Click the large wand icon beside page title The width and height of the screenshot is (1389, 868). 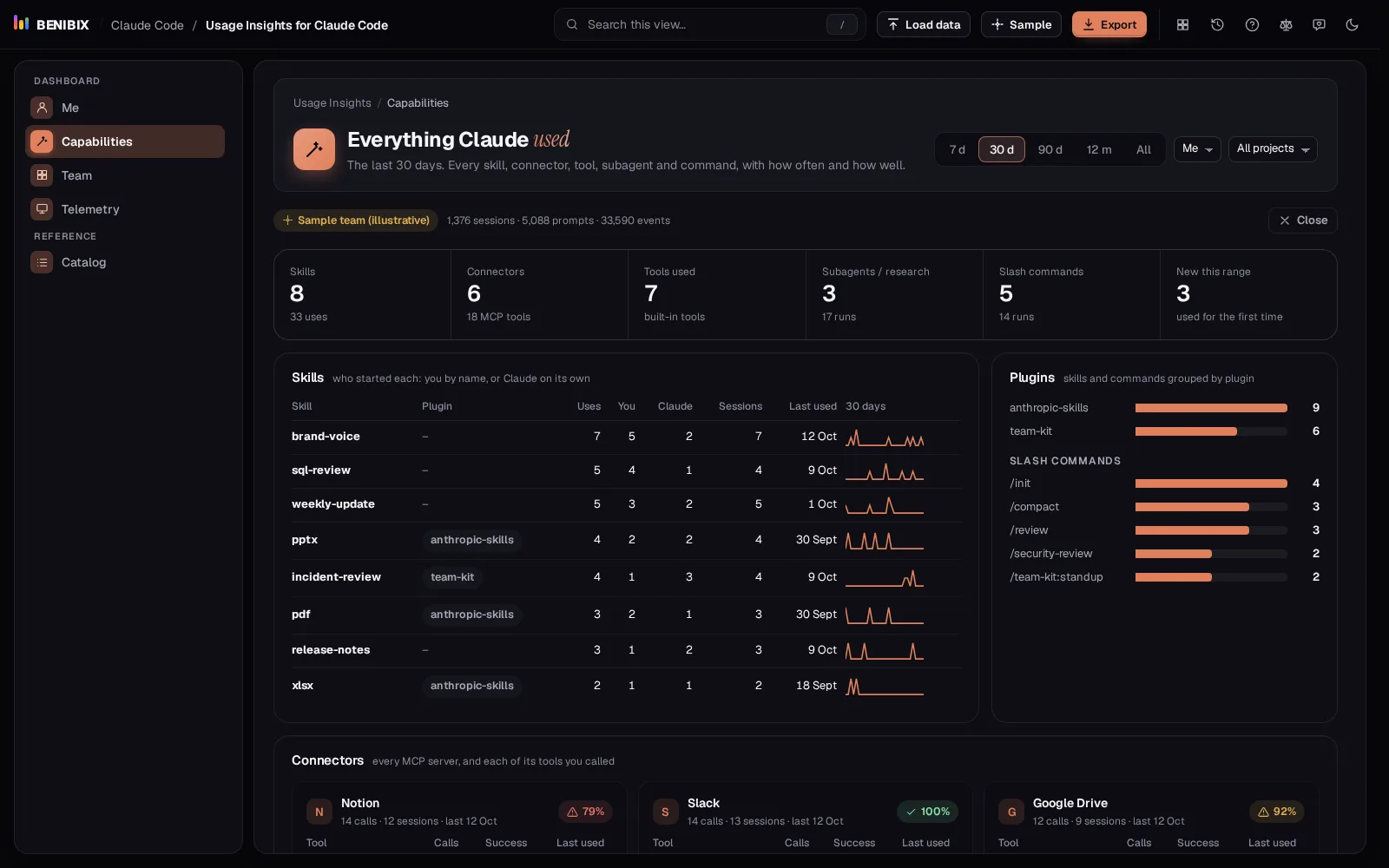314,149
